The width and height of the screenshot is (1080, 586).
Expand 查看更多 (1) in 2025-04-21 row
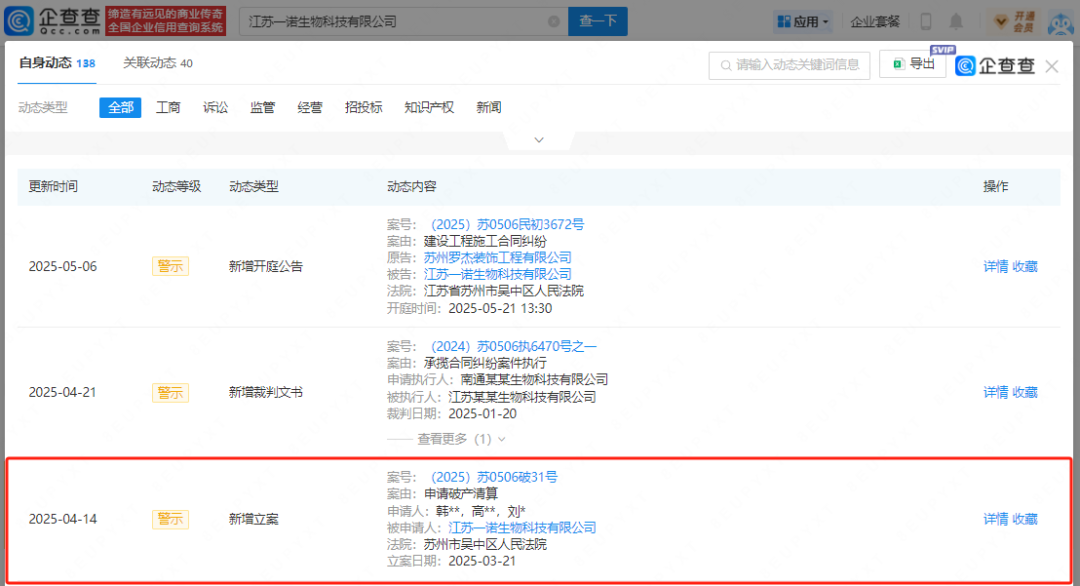coord(461,439)
